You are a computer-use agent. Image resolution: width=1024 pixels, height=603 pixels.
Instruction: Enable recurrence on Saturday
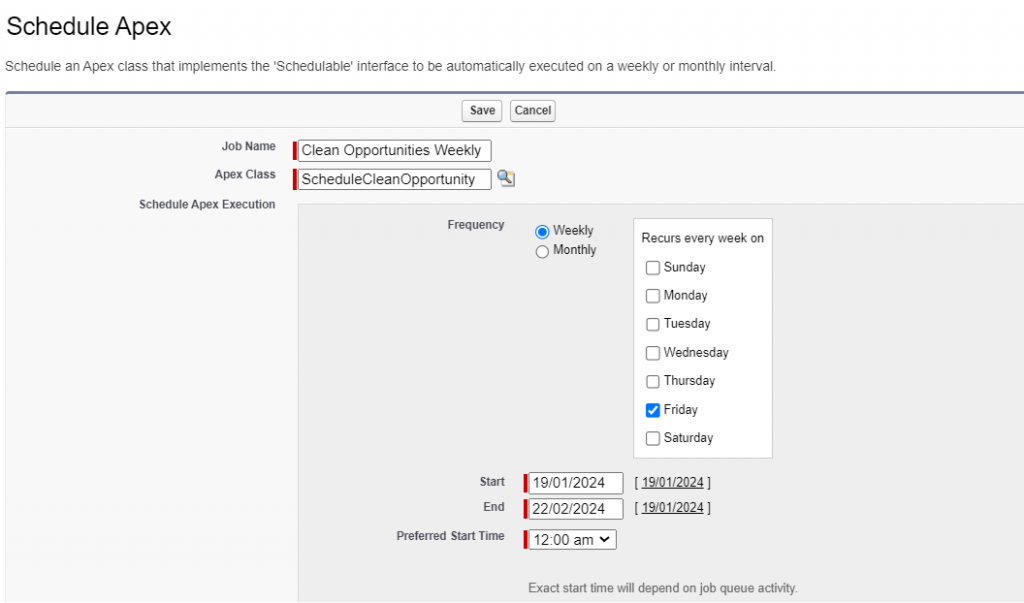pos(653,438)
